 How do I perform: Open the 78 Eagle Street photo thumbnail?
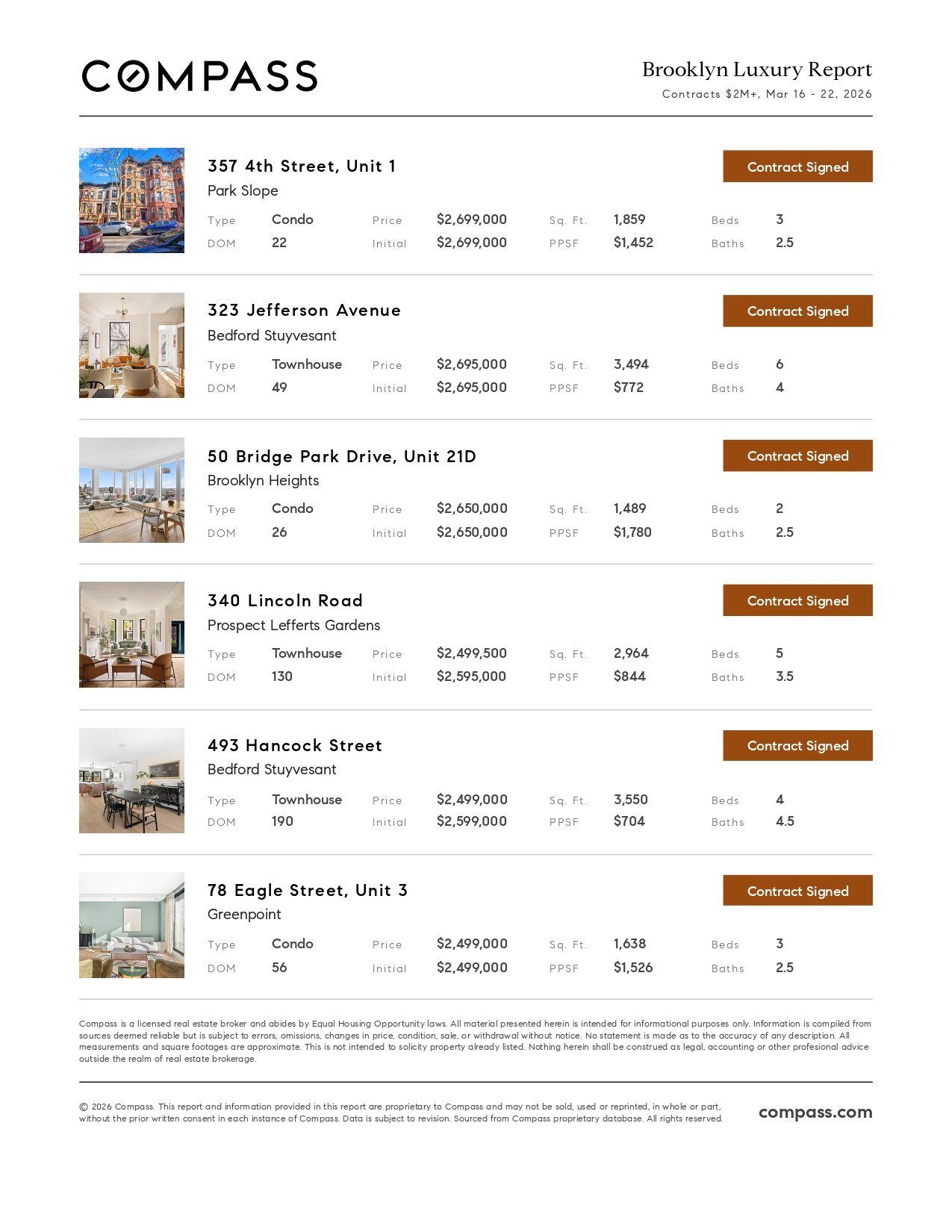[131, 925]
